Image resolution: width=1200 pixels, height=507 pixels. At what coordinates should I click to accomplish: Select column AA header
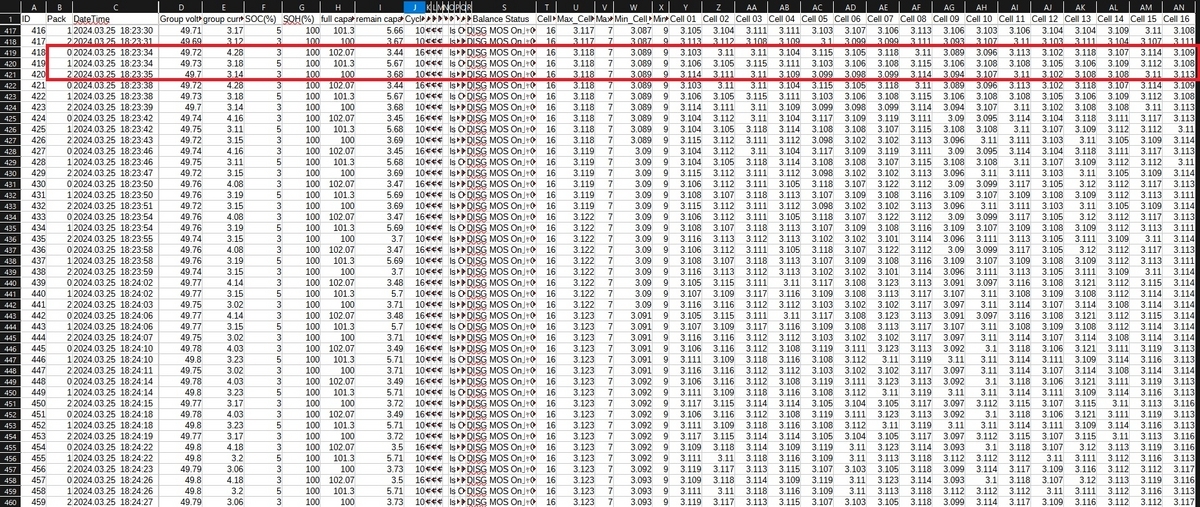(x=752, y=7)
